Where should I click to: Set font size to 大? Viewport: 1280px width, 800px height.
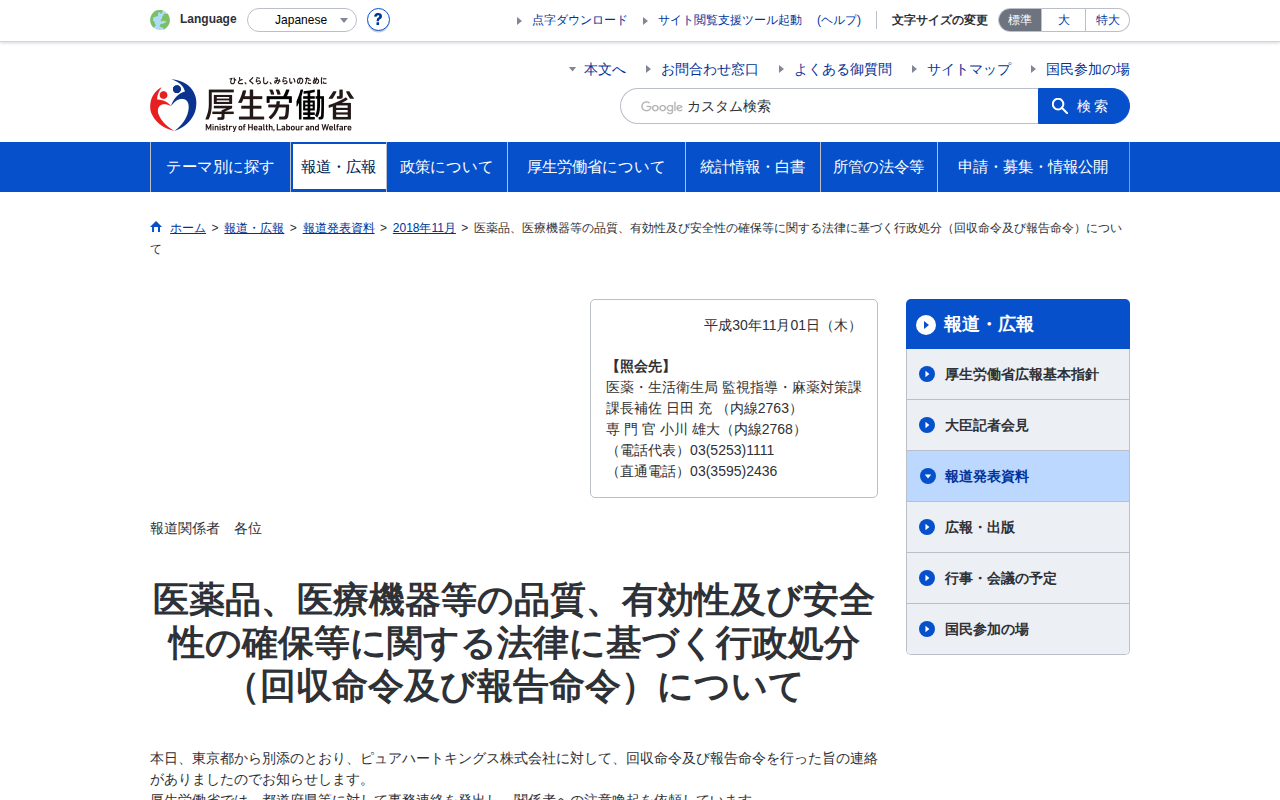[x=1063, y=20]
